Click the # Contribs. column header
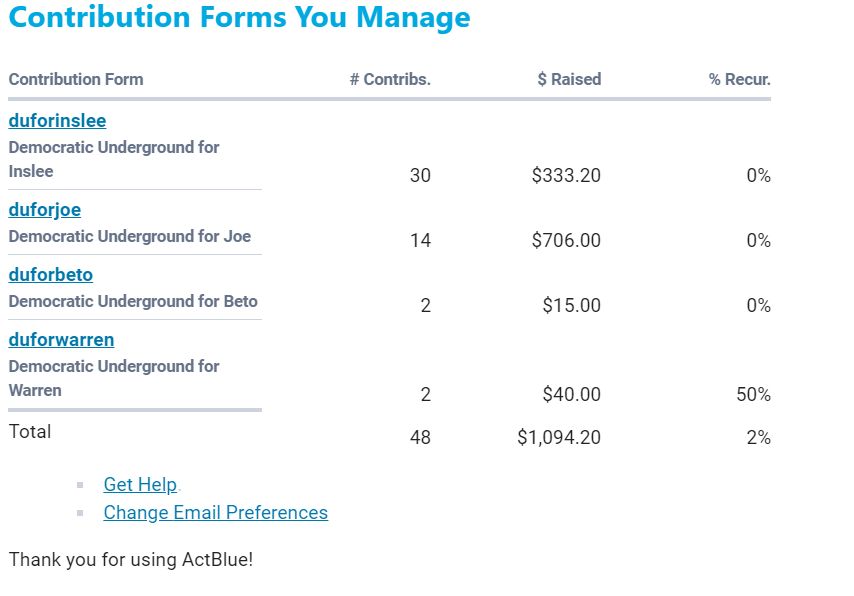 [x=390, y=80]
